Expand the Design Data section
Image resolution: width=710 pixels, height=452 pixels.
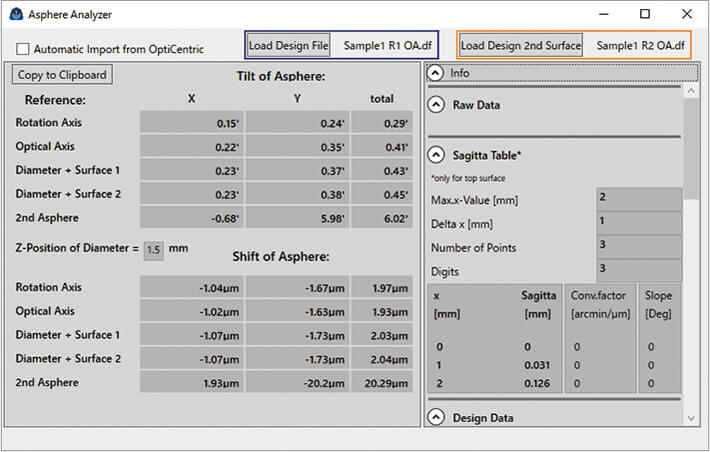(x=436, y=417)
